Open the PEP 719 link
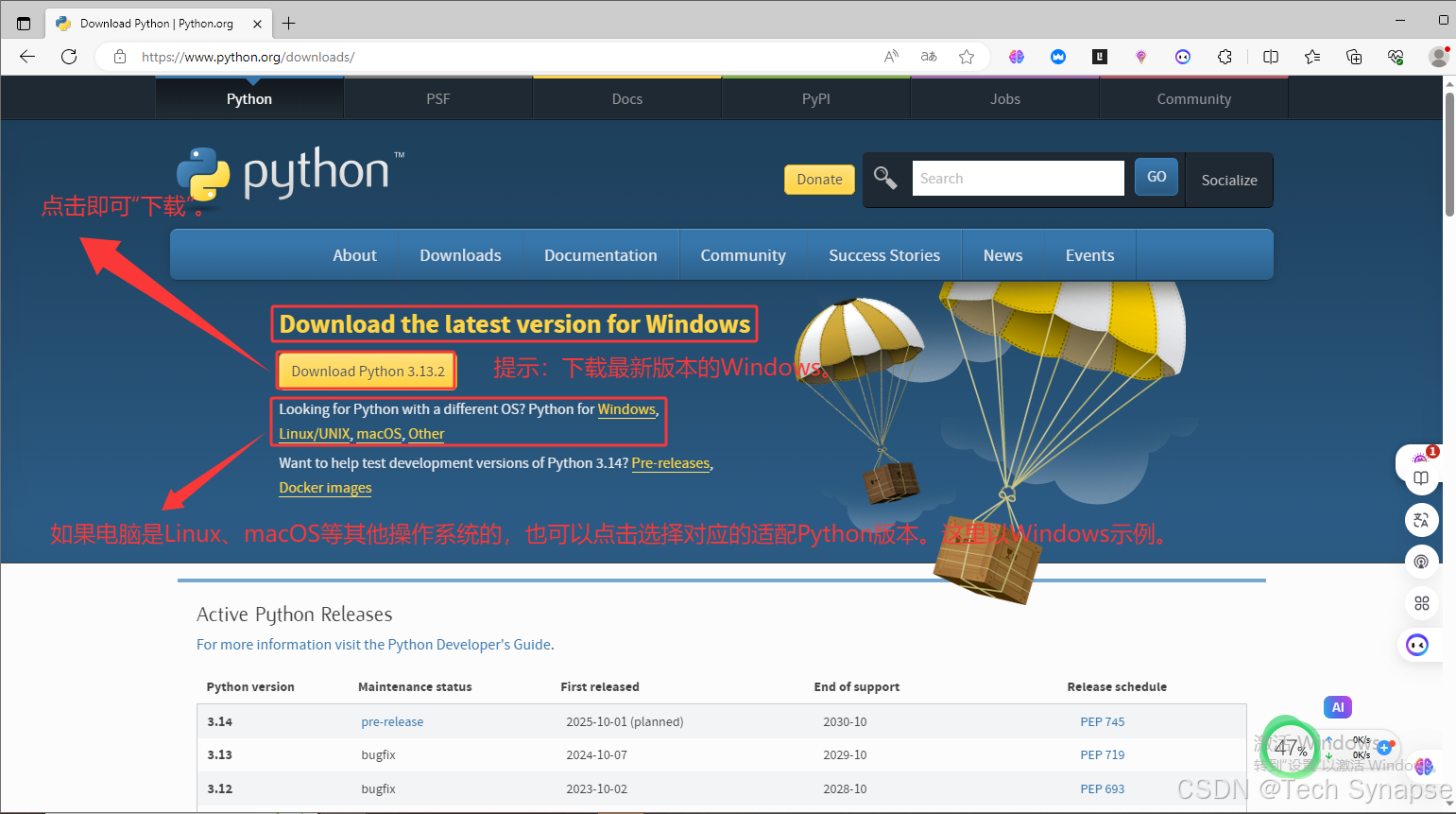Viewport: 1456px width, 814px height. pyautogui.click(x=1103, y=754)
